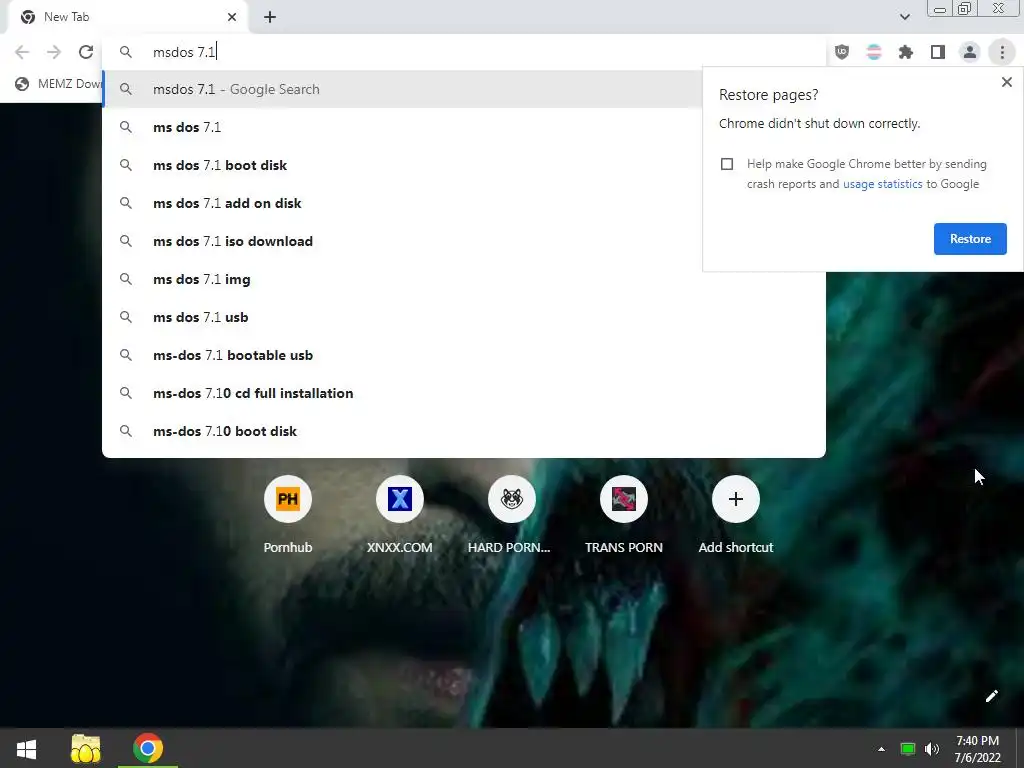Toggle the side panel icon

pyautogui.click(x=938, y=52)
